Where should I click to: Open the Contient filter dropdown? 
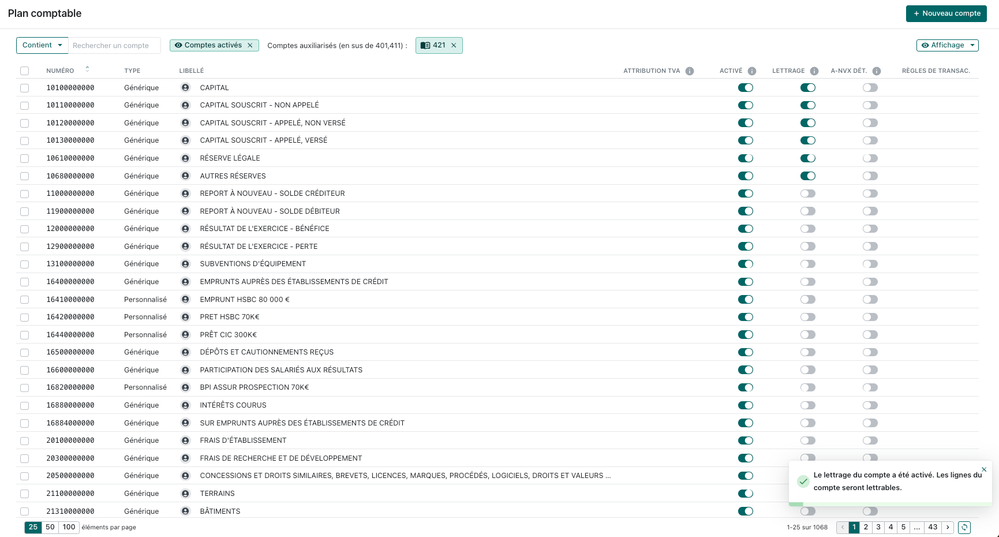click(42, 45)
